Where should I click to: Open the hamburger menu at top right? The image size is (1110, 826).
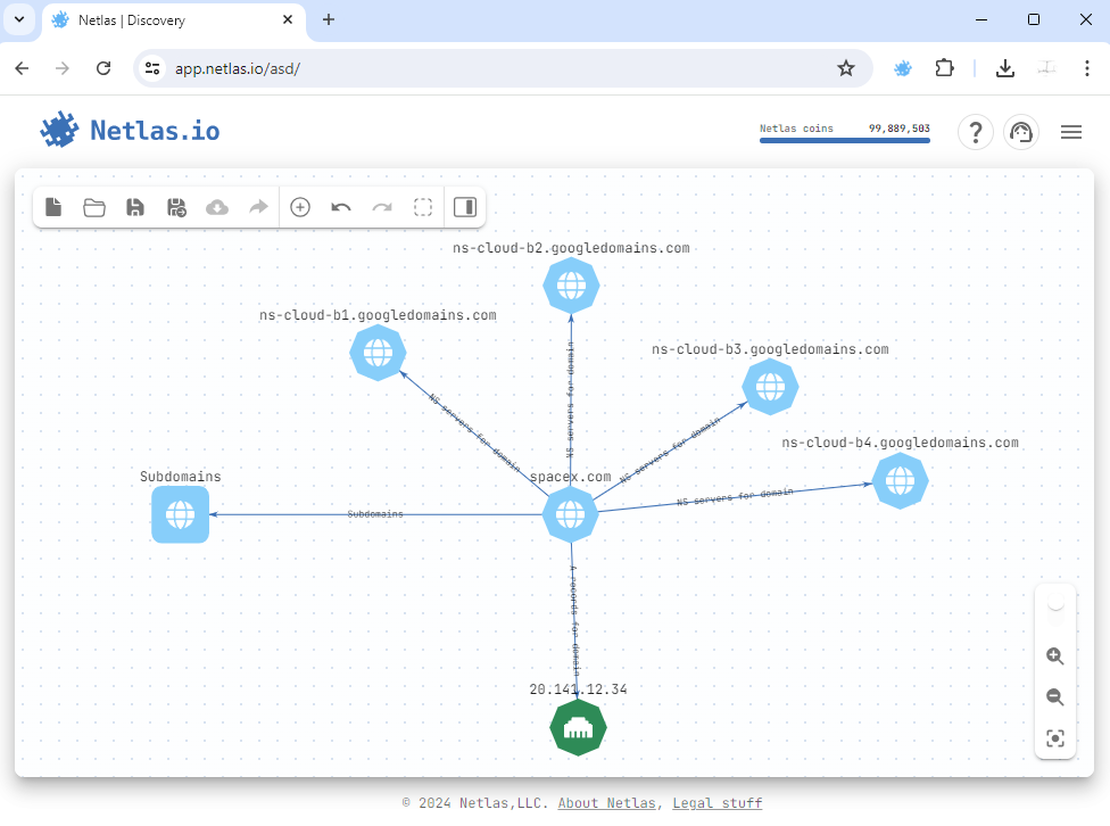[1071, 131]
